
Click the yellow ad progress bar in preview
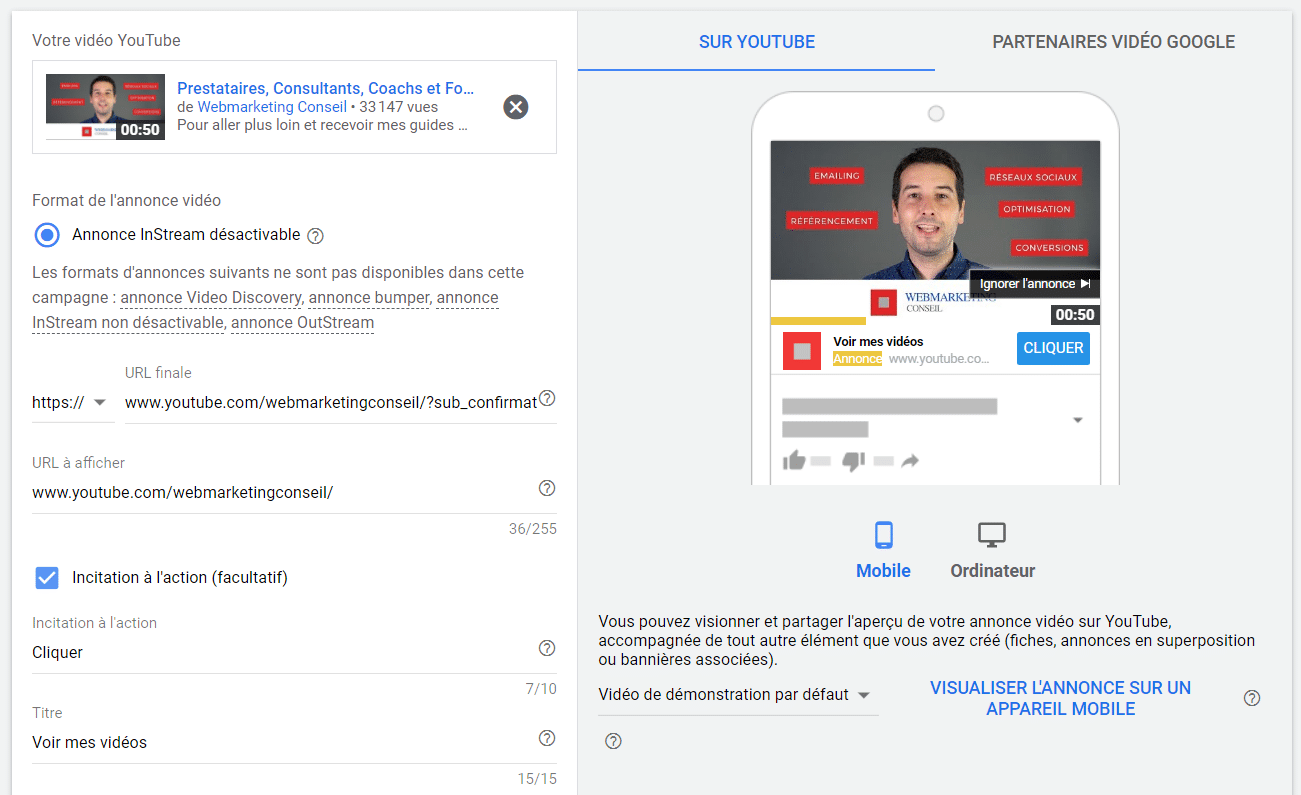[817, 321]
